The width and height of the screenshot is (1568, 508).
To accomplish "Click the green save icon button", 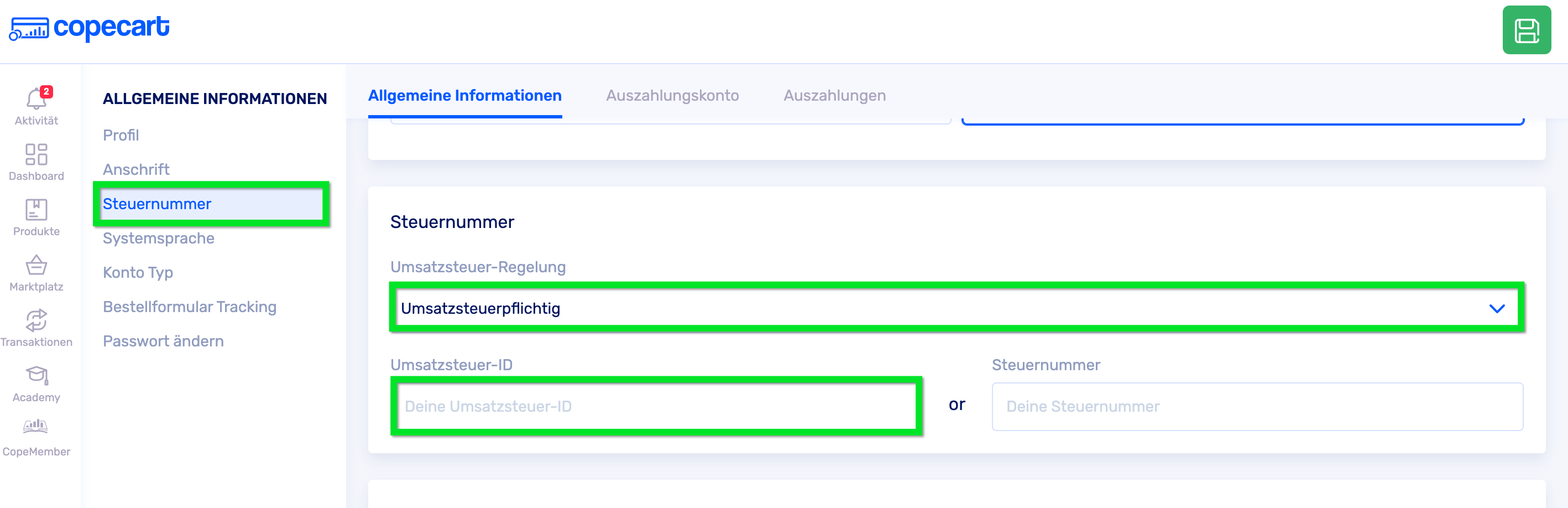I will point(1526,30).
